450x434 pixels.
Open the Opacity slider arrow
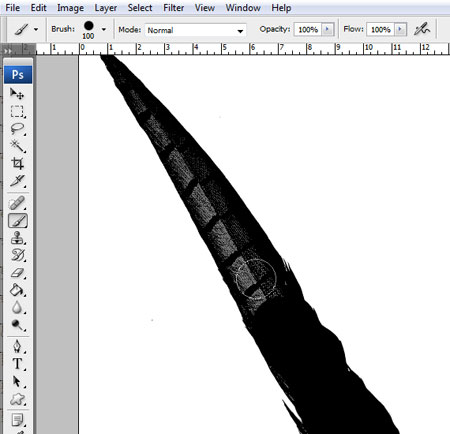(x=327, y=29)
